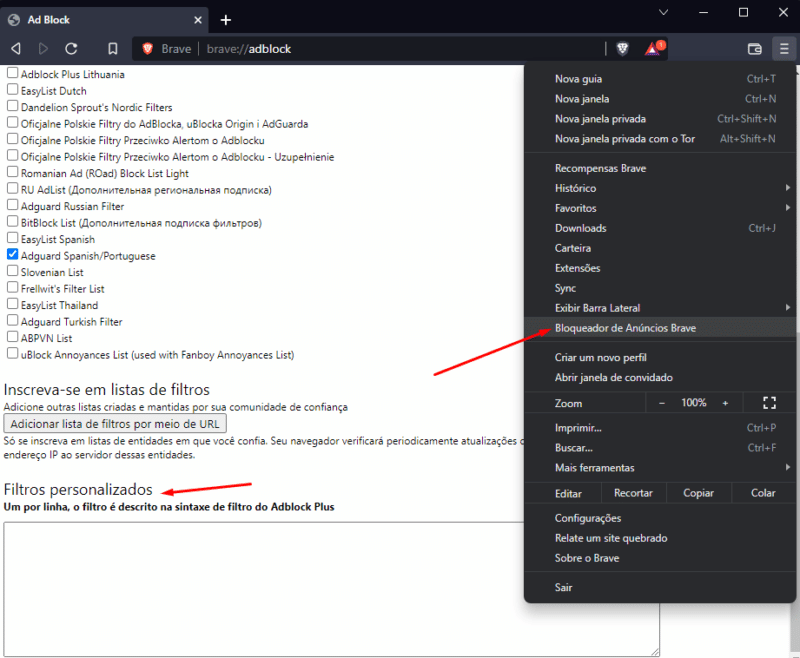Viewport: 800px width, 658px height.
Task: Enable Adblock Plus Lithuania list
Action: (12, 73)
